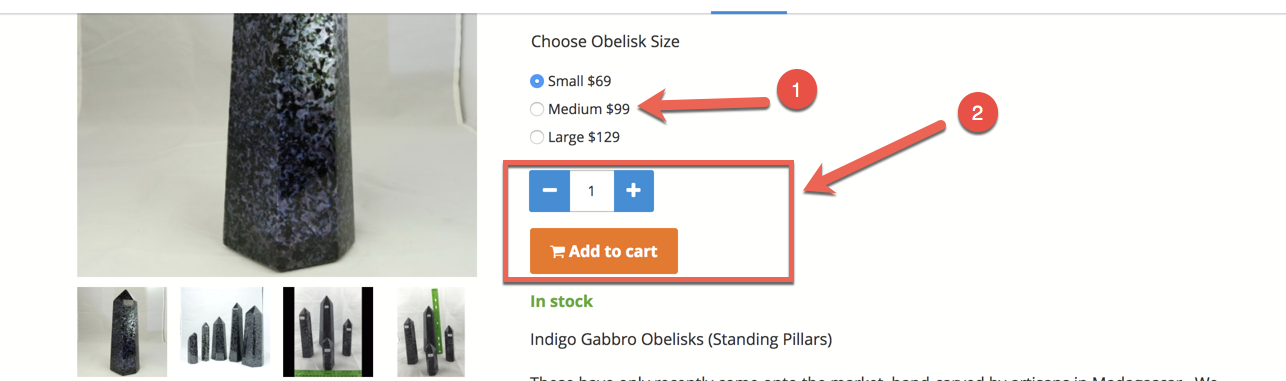Pick the Large $129 radio button
1286x381 pixels.
click(537, 137)
